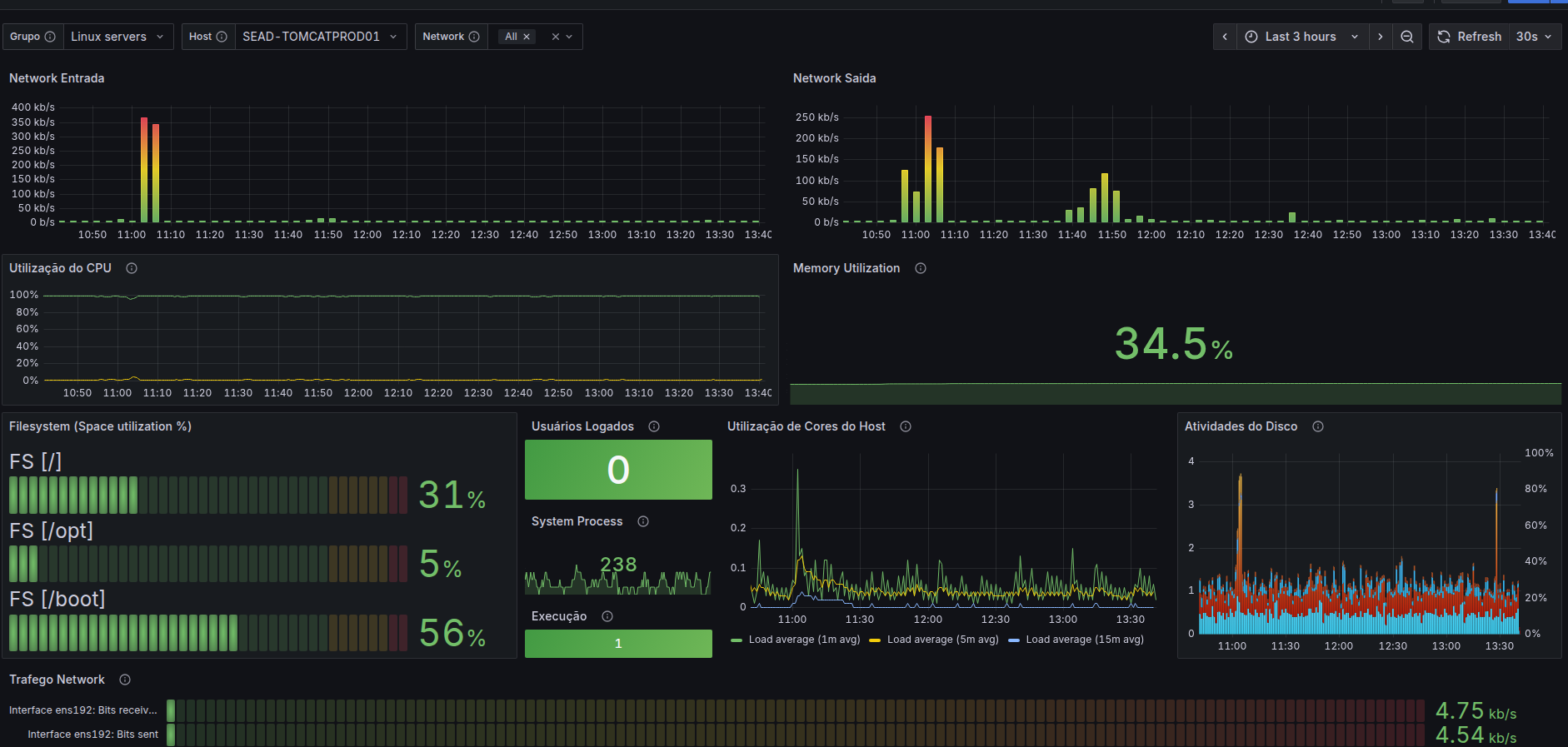Shift time range forward with right arrow
1568x747 pixels.
coord(1381,37)
